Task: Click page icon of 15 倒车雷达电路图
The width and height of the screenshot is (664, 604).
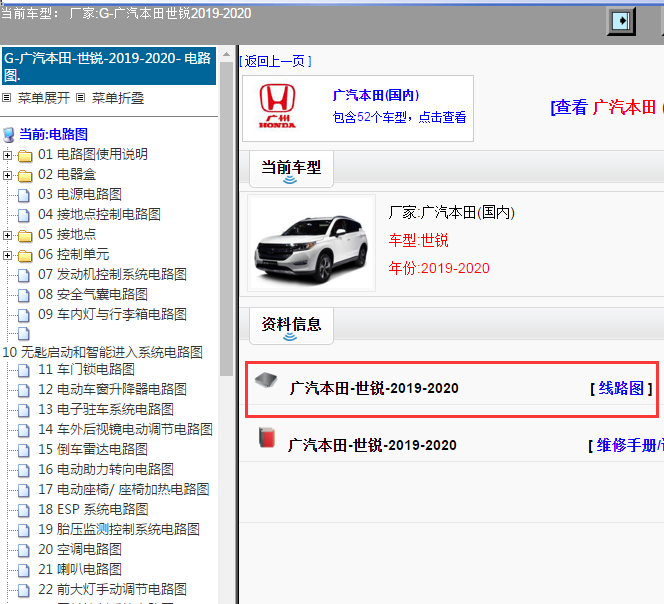Action: click(24, 450)
